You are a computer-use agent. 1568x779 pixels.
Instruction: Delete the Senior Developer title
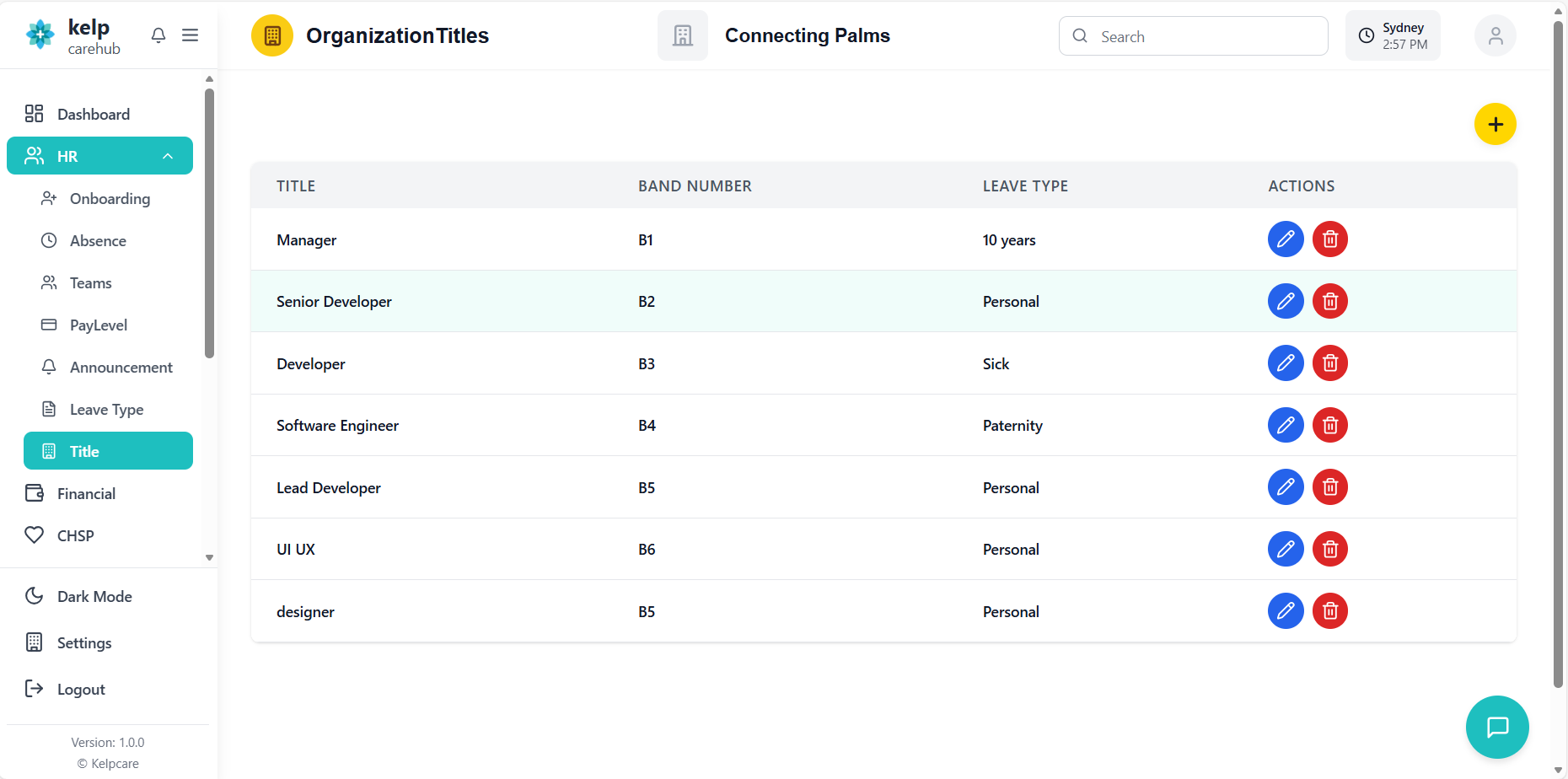point(1330,301)
